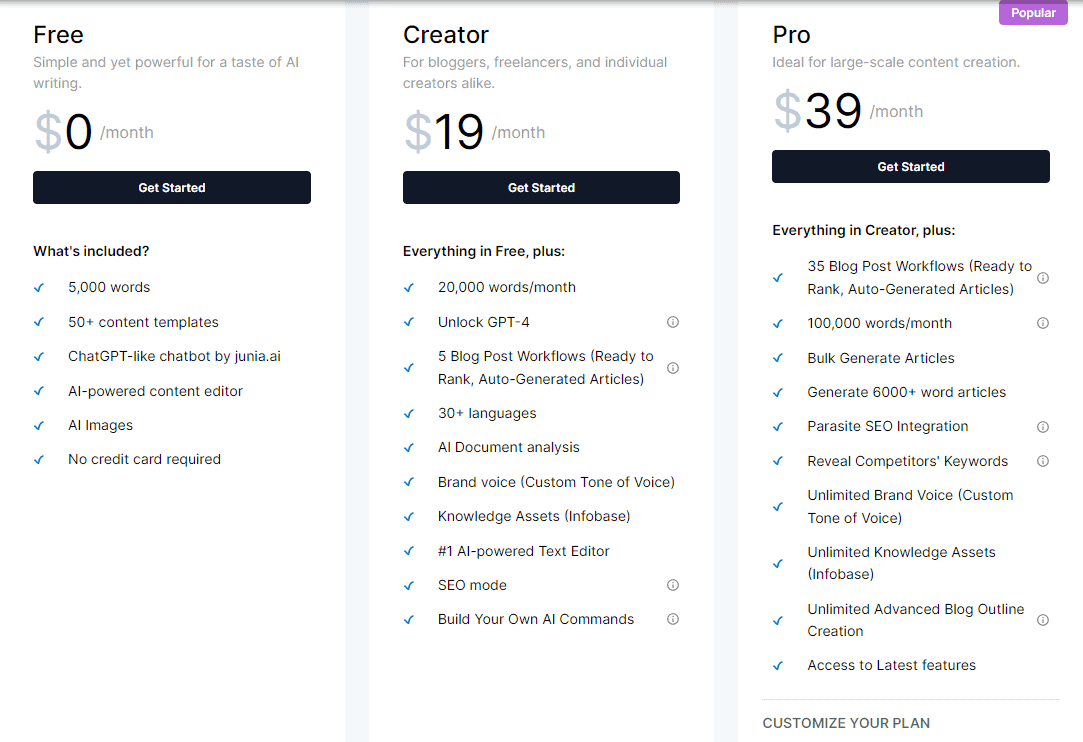Click the Access to Latest features entry

891,665
